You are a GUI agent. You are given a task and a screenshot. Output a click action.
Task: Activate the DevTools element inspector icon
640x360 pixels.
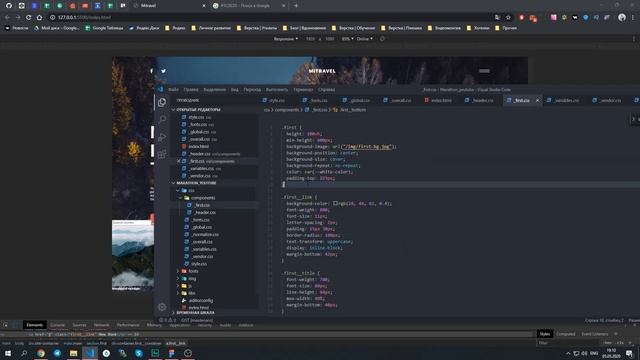coord(5,325)
